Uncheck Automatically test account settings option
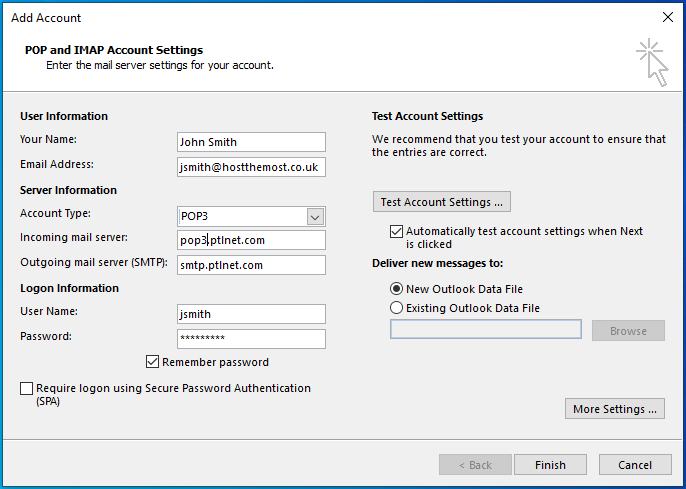686x489 pixels. point(396,231)
